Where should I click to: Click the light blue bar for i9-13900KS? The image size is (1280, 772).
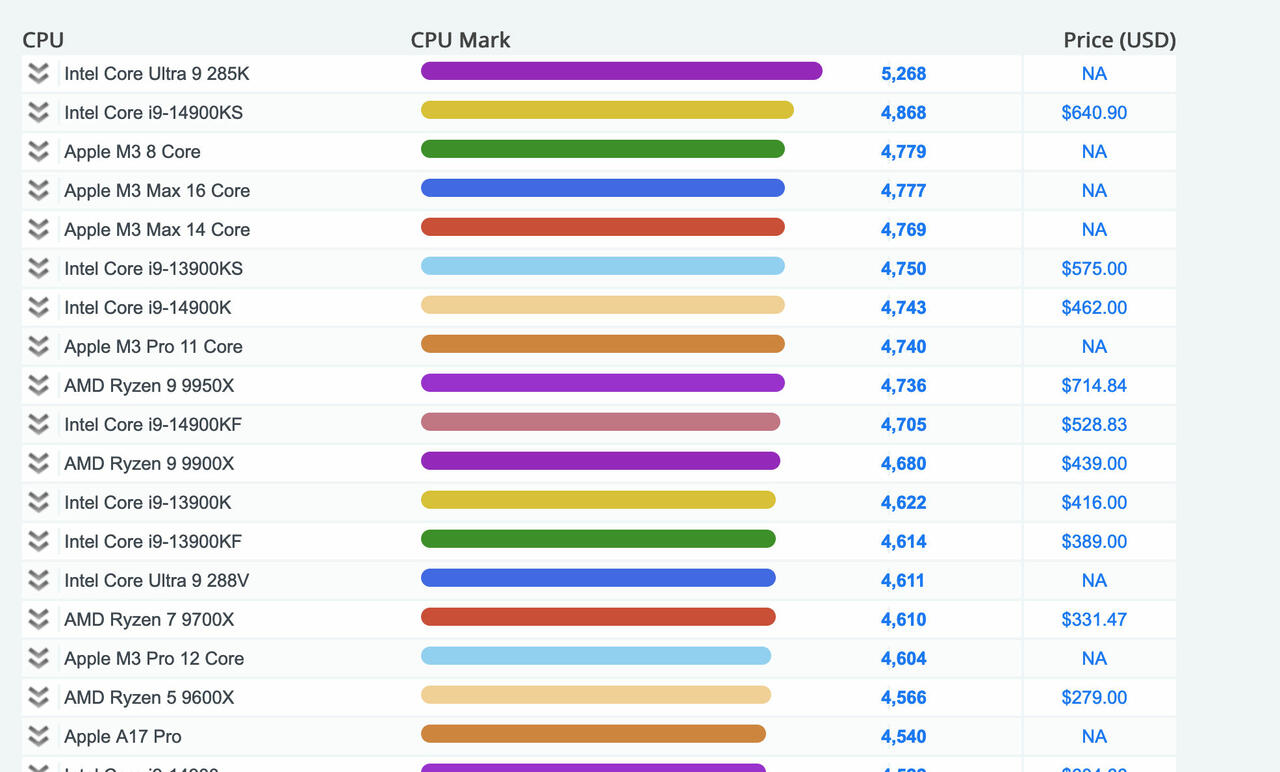click(x=603, y=266)
